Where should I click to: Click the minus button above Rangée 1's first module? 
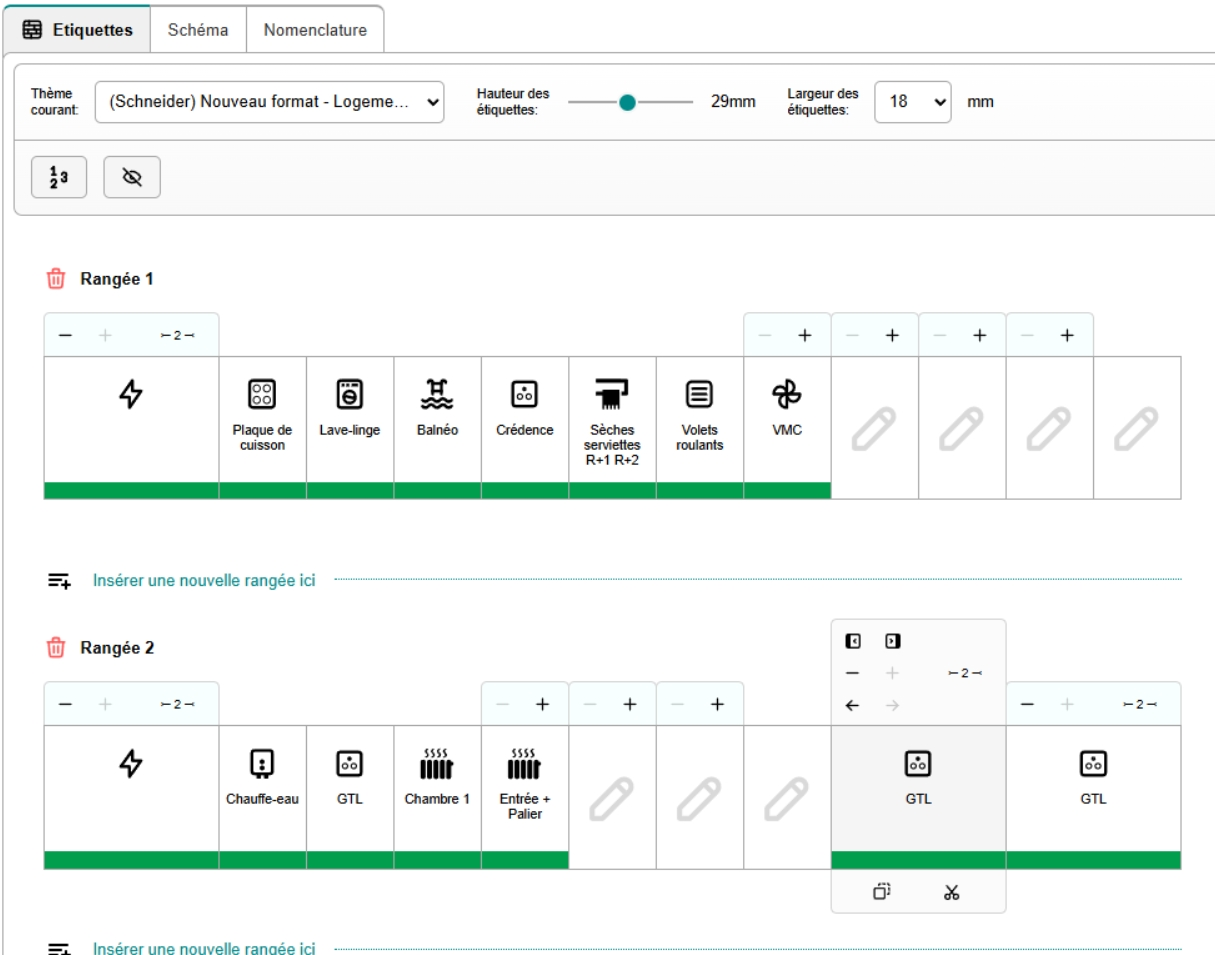click(x=65, y=336)
